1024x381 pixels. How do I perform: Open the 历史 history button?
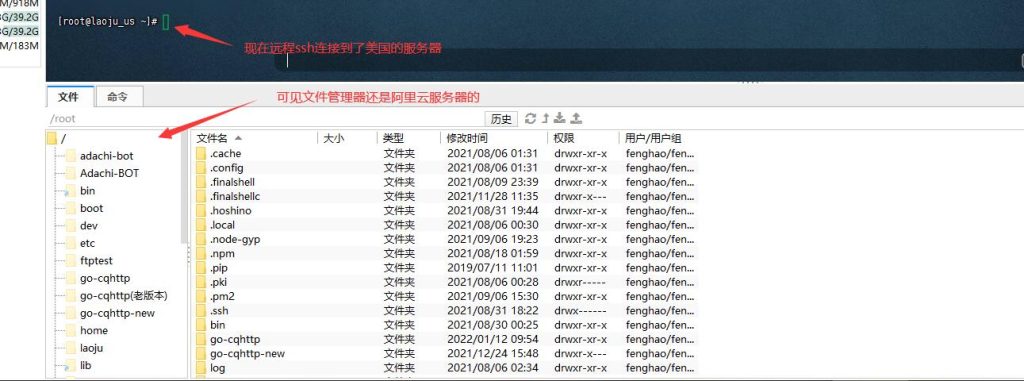[501, 119]
